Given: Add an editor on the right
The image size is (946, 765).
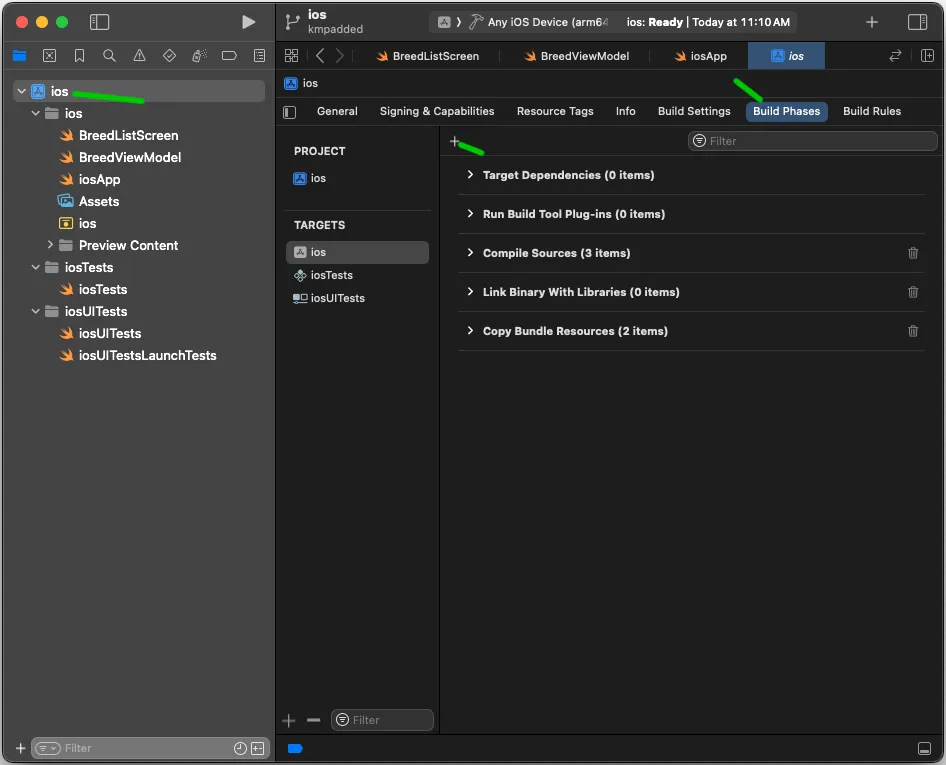Looking at the screenshot, I should [x=927, y=56].
